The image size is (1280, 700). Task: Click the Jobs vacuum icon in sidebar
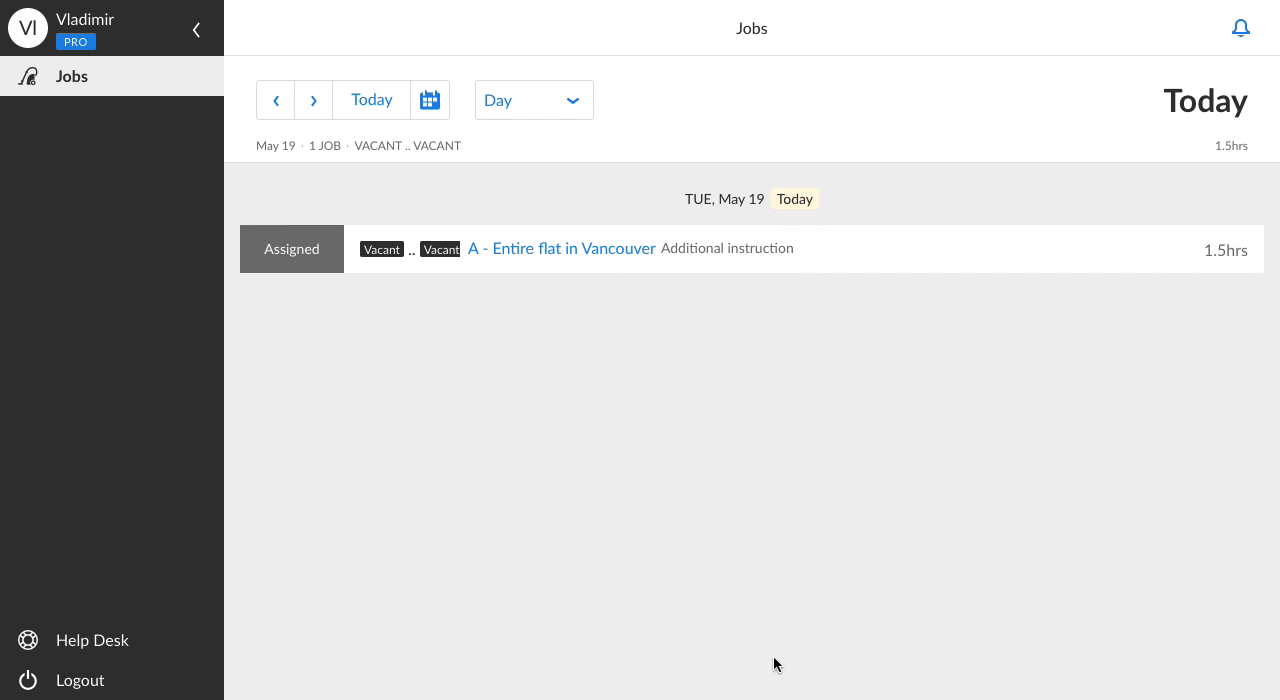pyautogui.click(x=28, y=76)
